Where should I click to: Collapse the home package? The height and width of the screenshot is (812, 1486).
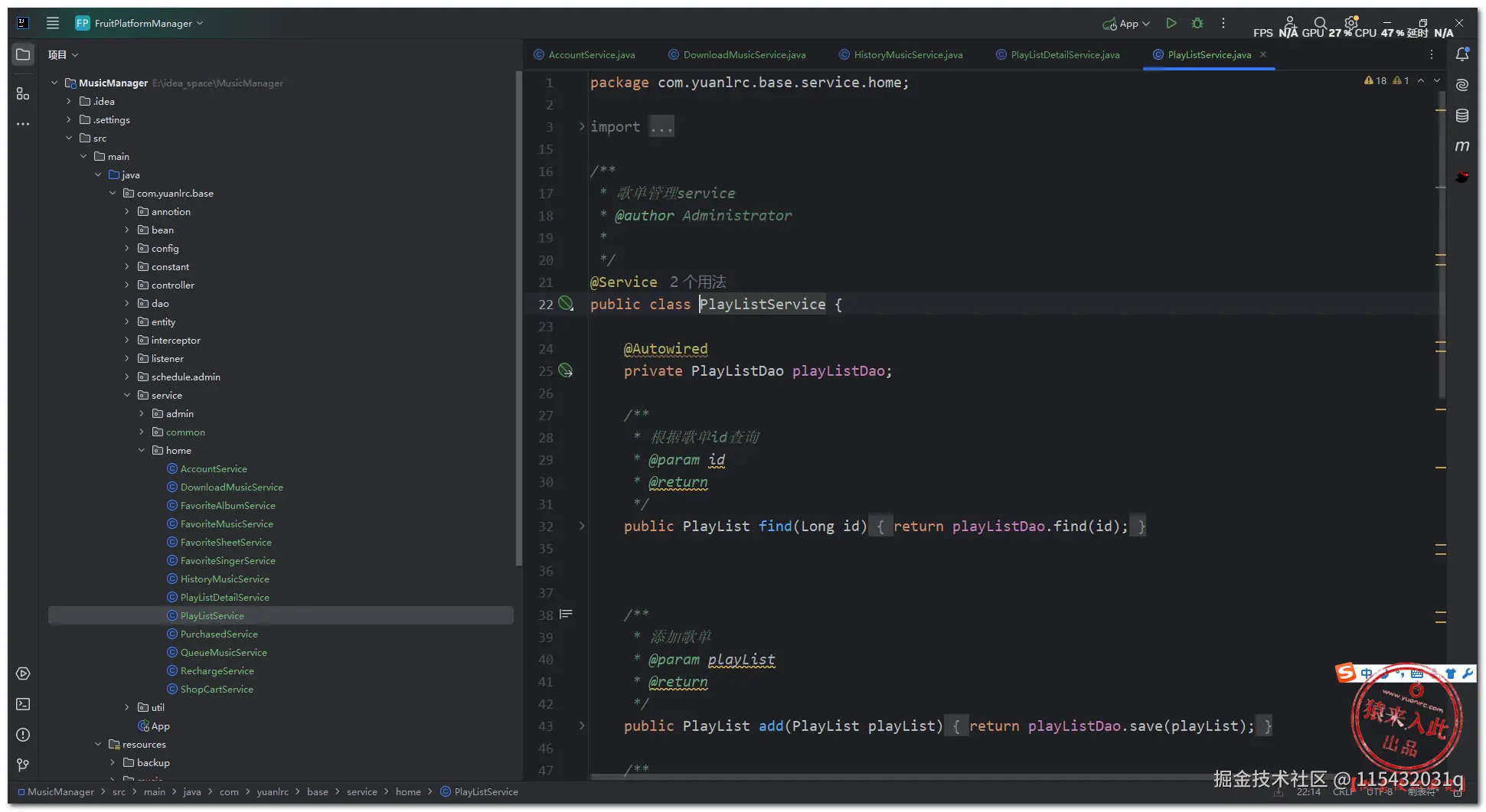tap(142, 450)
